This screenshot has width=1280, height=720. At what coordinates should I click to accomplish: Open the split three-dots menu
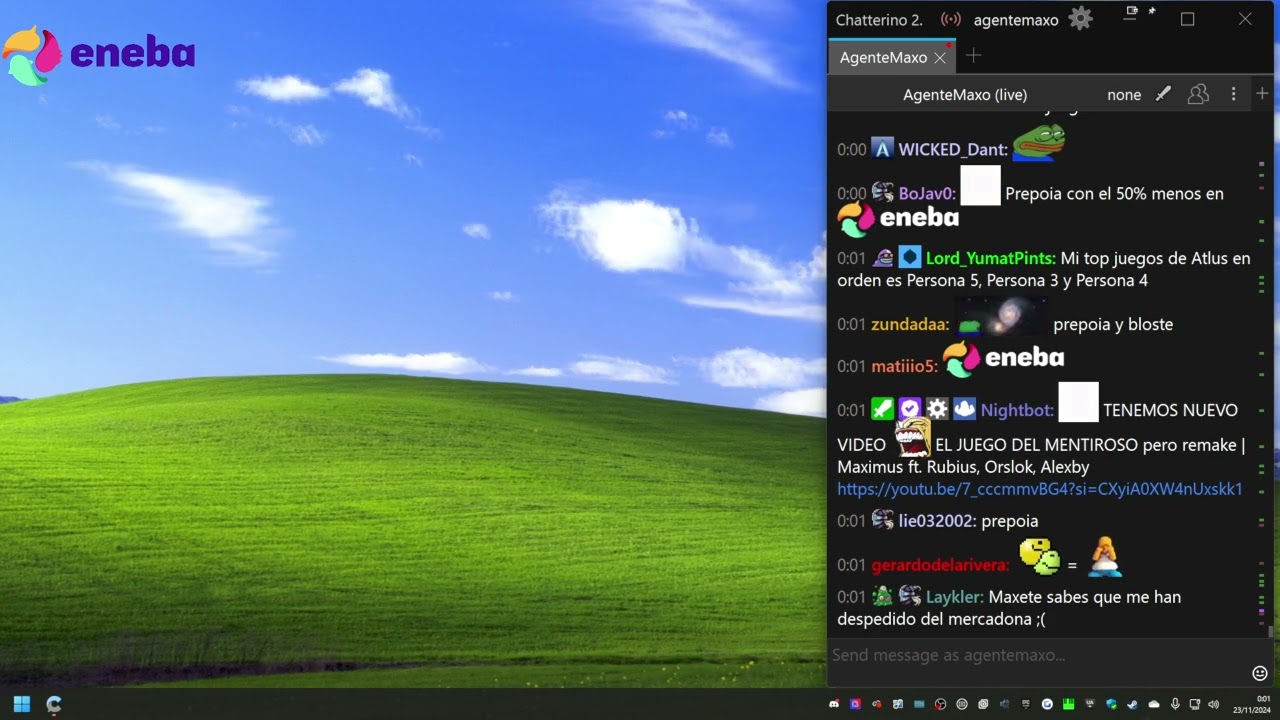[x=1233, y=94]
